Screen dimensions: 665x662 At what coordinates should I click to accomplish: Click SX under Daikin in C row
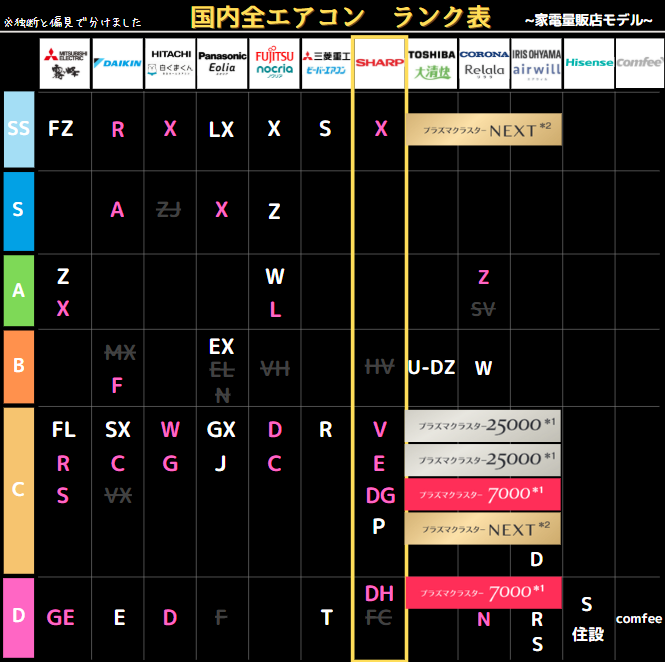tap(117, 430)
